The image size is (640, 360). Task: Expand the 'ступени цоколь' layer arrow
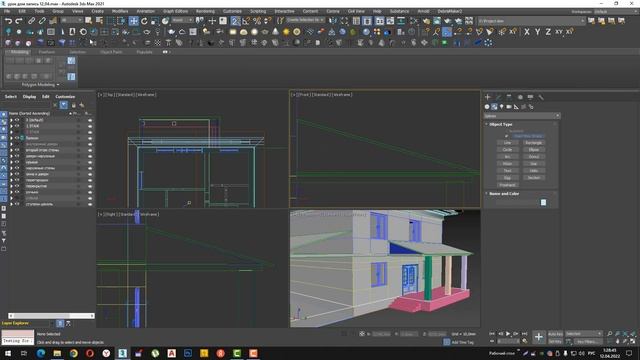click(11, 204)
